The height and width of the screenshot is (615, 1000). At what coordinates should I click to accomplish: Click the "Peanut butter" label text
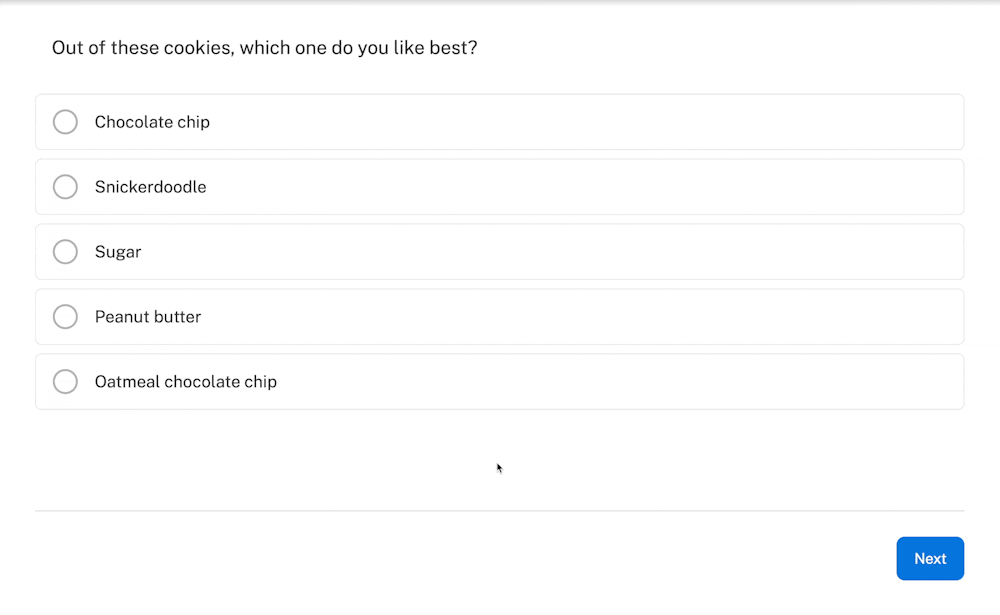(148, 317)
